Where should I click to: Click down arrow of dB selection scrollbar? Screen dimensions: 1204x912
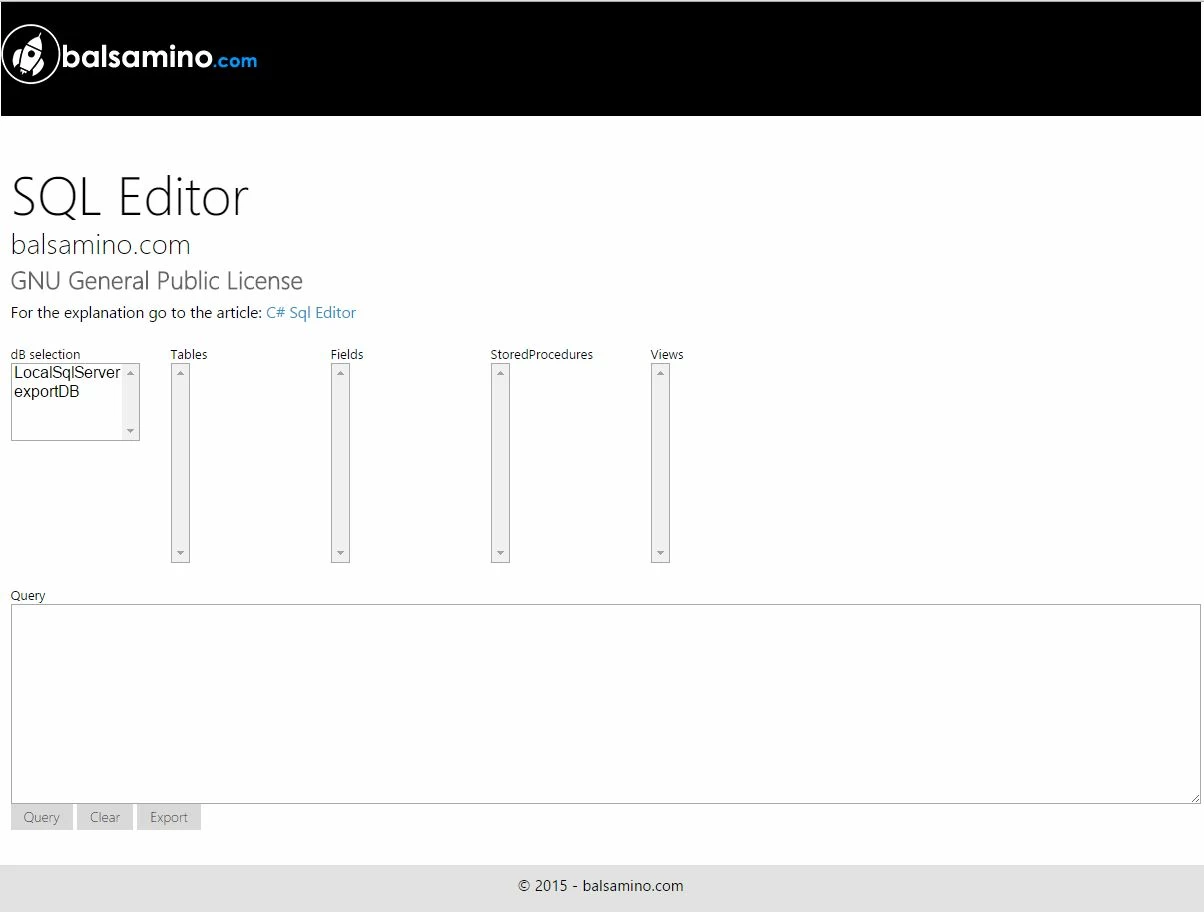click(x=130, y=431)
